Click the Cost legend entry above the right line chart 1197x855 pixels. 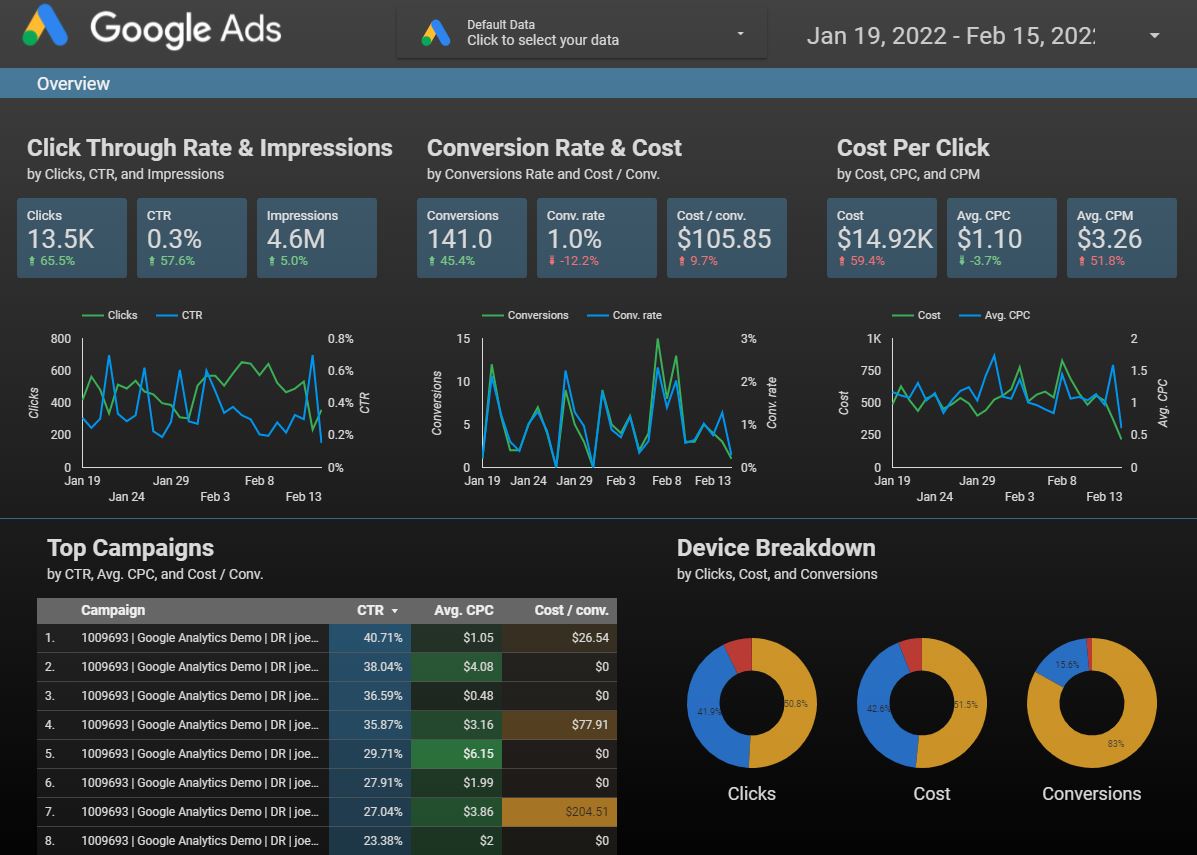point(916,315)
